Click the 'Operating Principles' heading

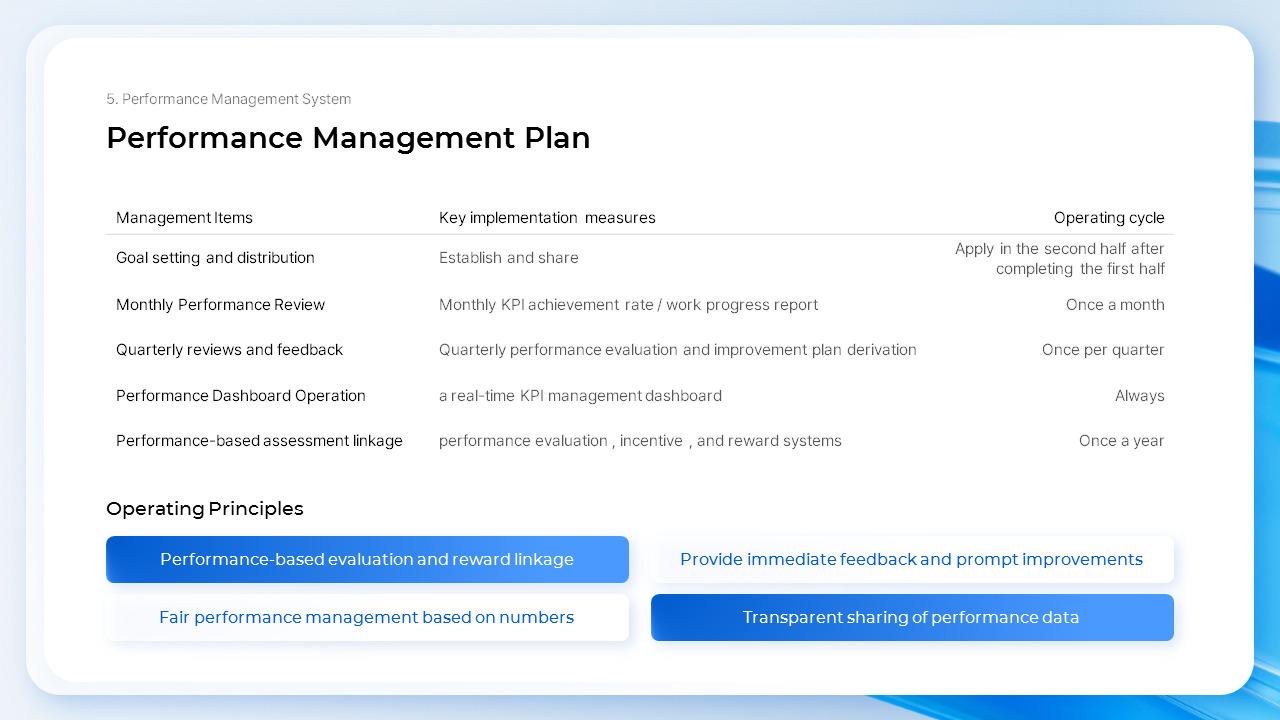(205, 509)
